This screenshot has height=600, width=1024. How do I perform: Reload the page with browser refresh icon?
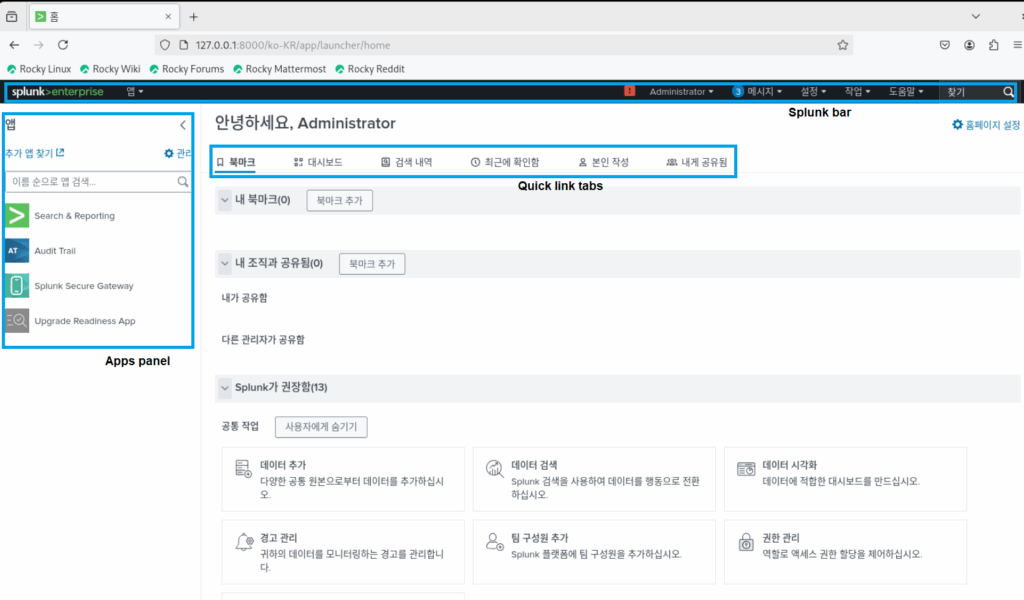point(63,45)
